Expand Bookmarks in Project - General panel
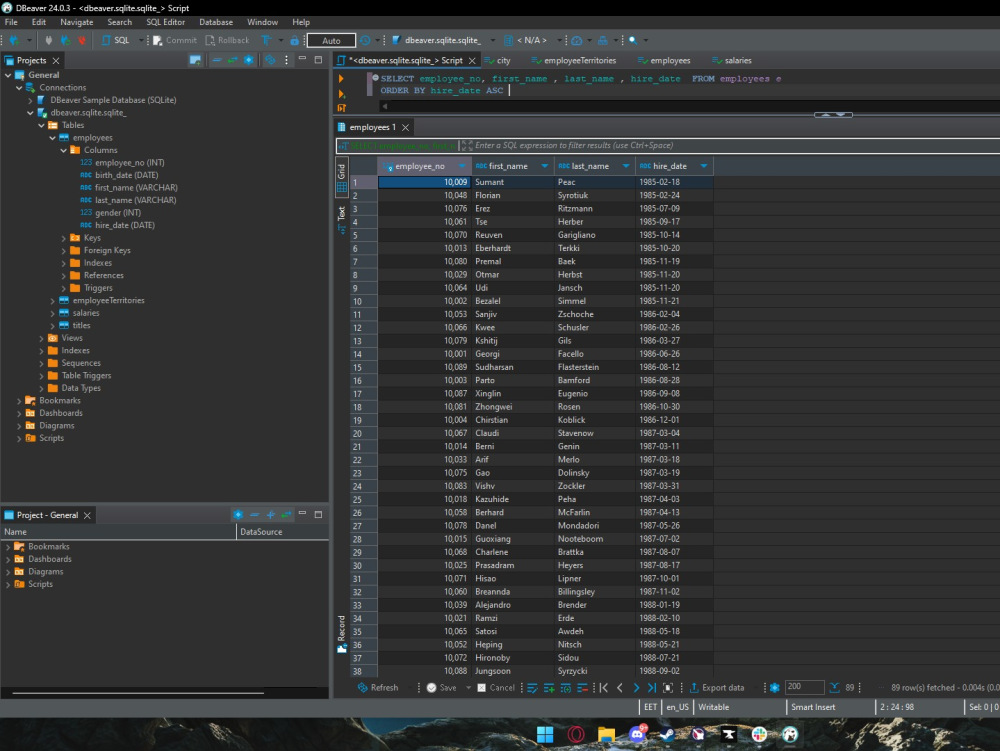 pyautogui.click(x=8, y=547)
